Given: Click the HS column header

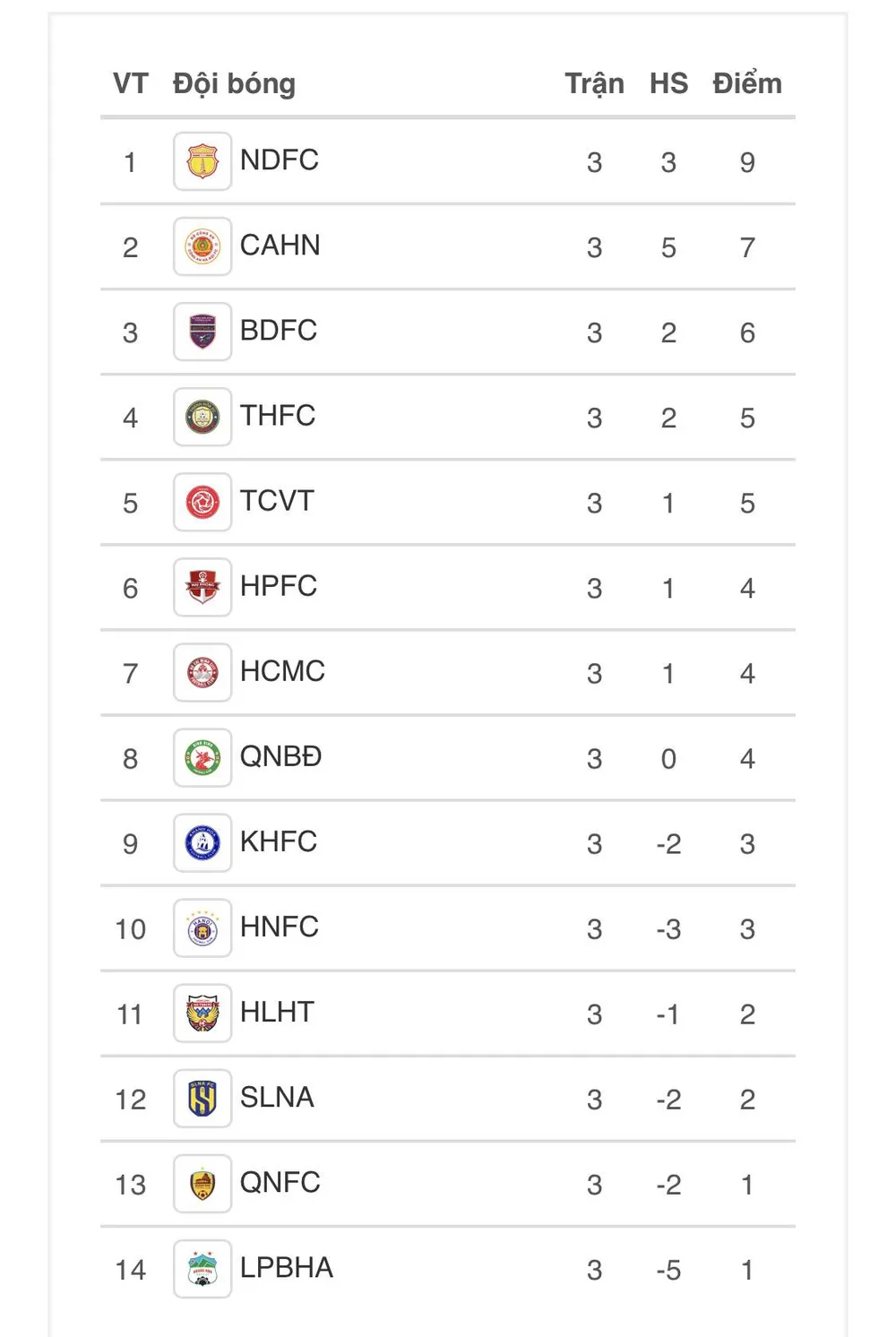Looking at the screenshot, I should (x=668, y=83).
